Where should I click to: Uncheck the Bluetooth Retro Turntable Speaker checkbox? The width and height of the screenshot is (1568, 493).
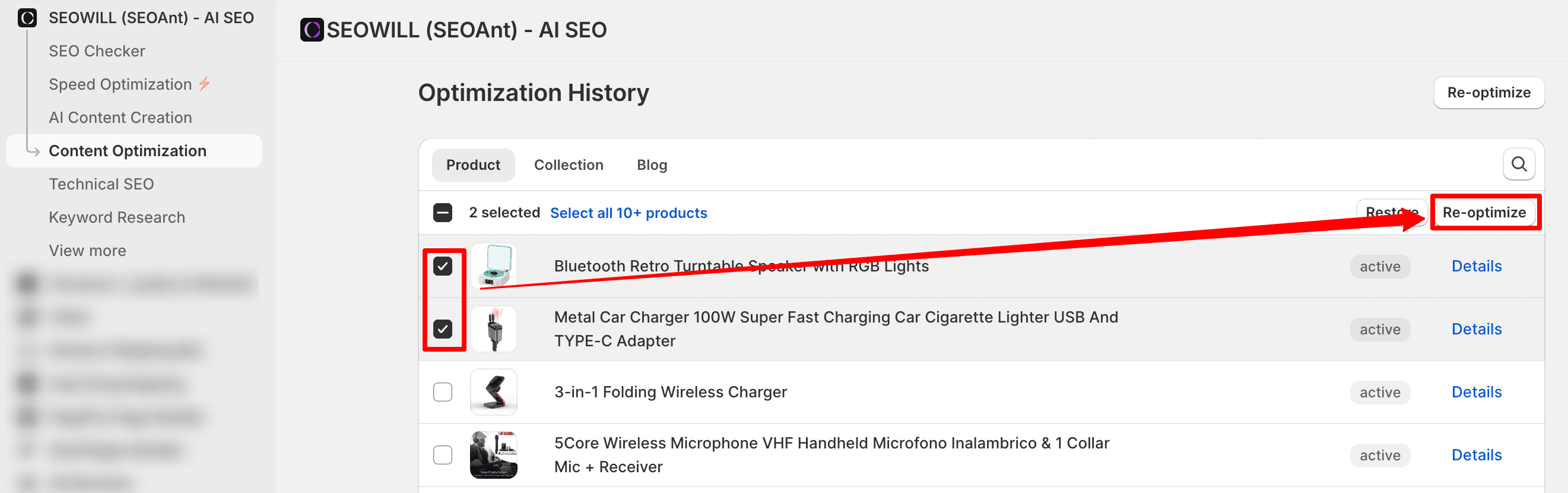(443, 266)
